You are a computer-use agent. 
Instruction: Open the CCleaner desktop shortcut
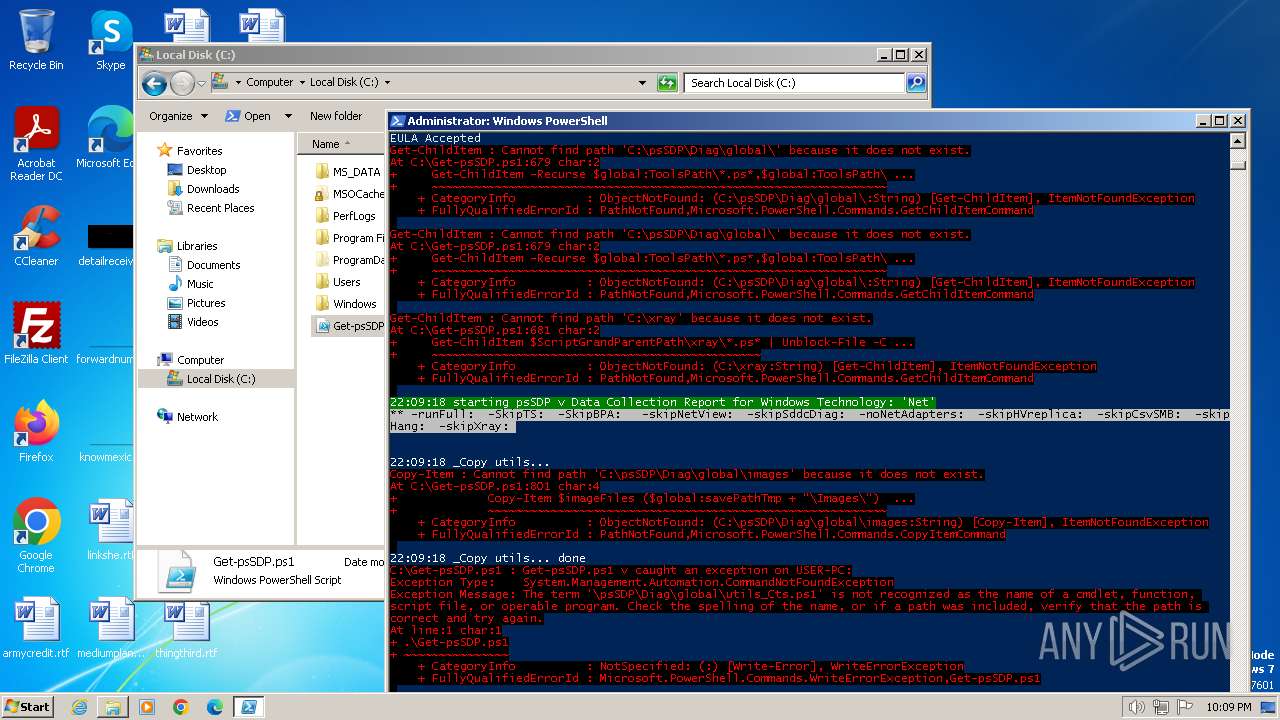pos(36,236)
